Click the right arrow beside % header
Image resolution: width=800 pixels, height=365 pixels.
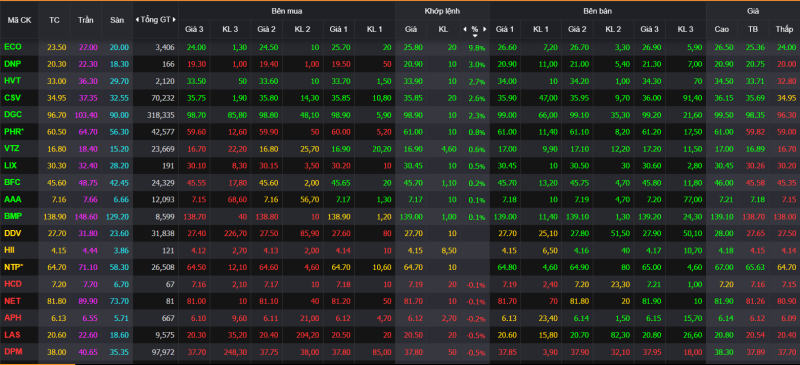(x=485, y=30)
